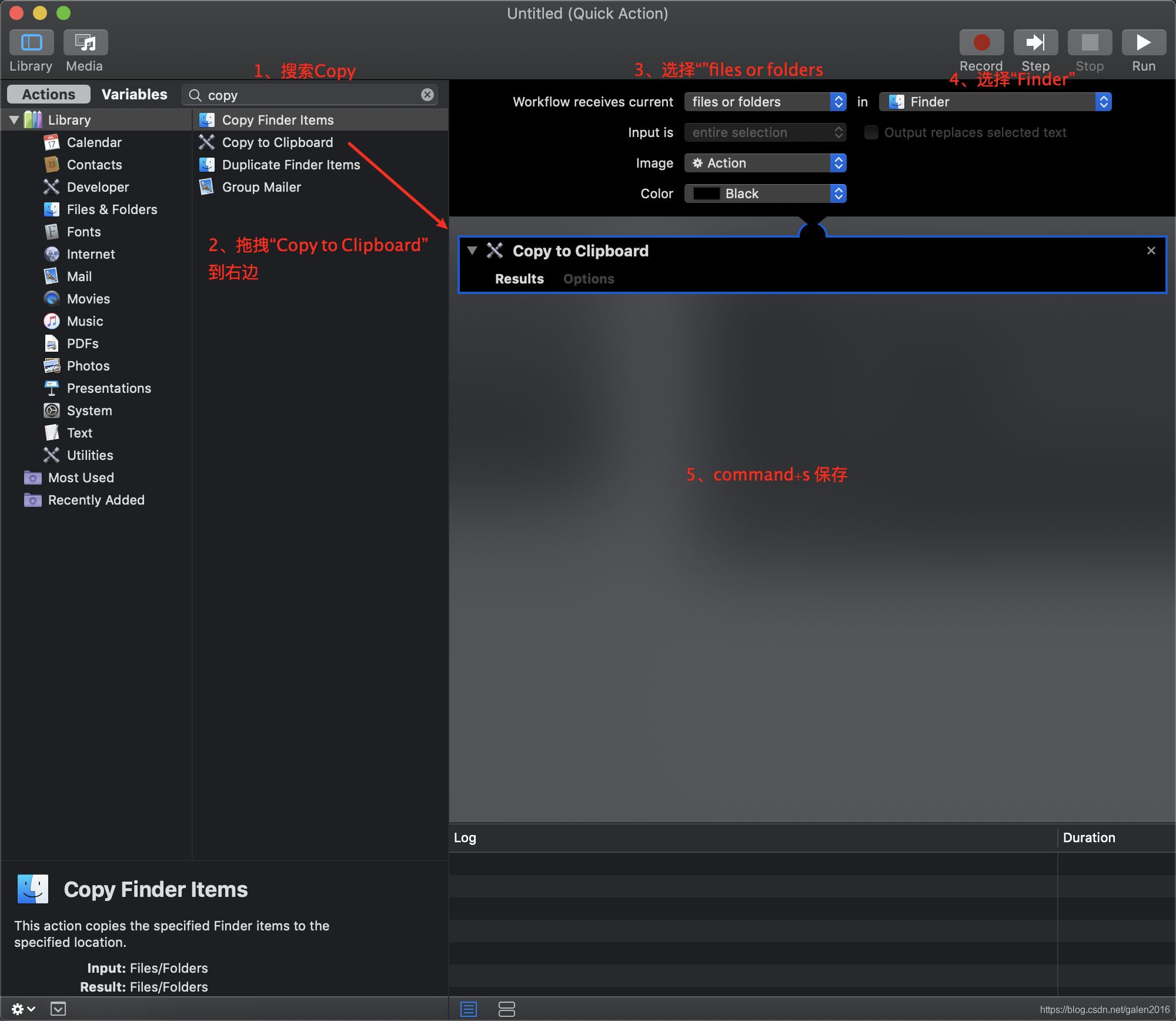The image size is (1176, 1021).
Task: Toggle description panel visibility button
Action: point(58,1009)
